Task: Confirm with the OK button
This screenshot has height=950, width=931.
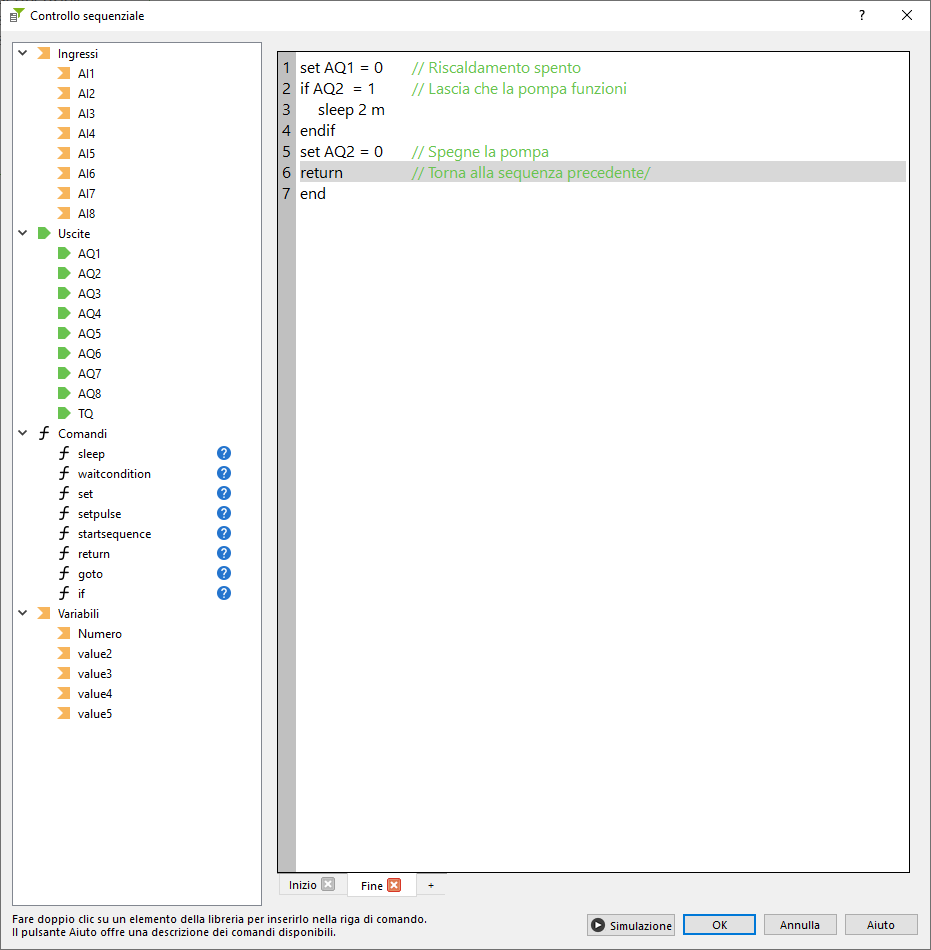Action: (x=719, y=925)
